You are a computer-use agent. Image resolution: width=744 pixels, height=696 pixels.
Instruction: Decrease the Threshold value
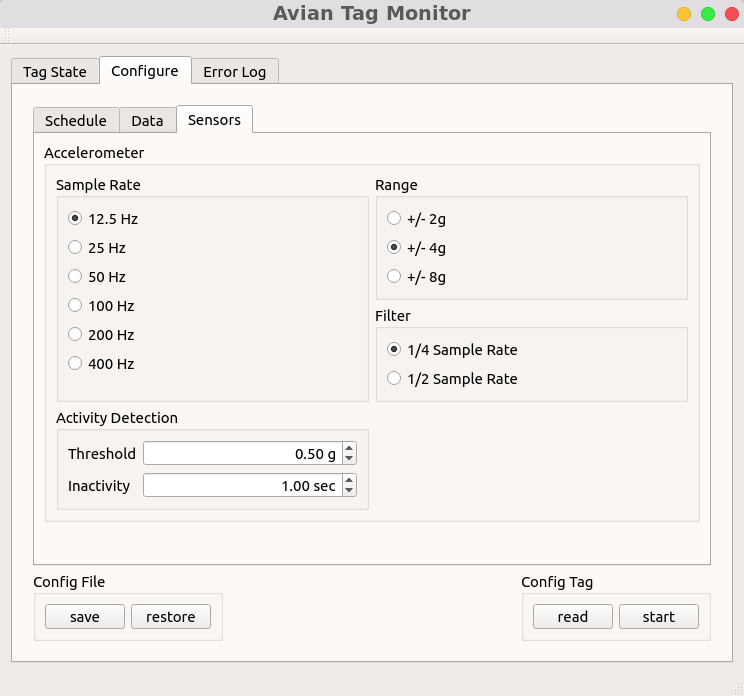(349, 458)
